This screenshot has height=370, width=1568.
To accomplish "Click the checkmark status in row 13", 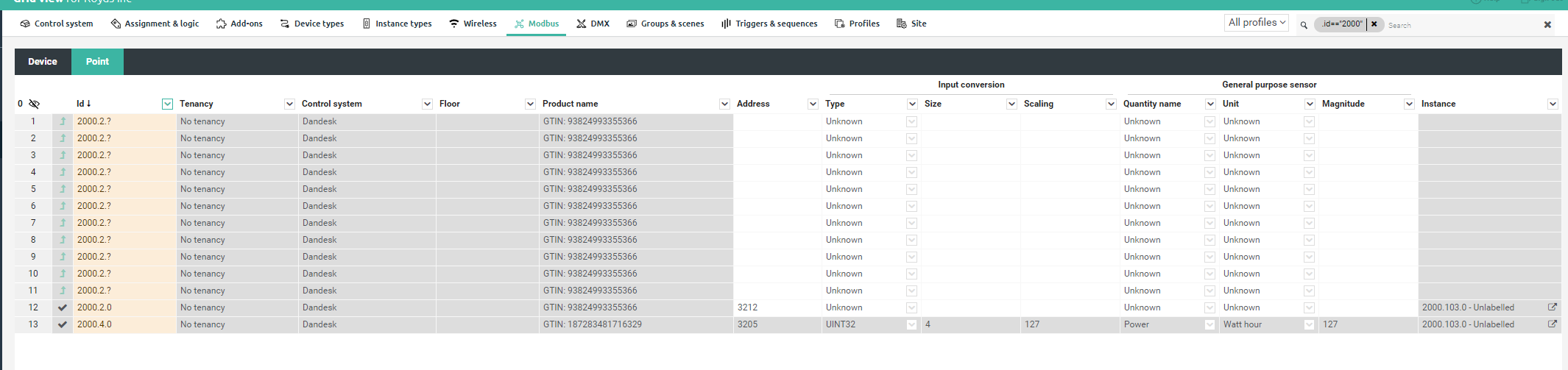I will [x=63, y=324].
